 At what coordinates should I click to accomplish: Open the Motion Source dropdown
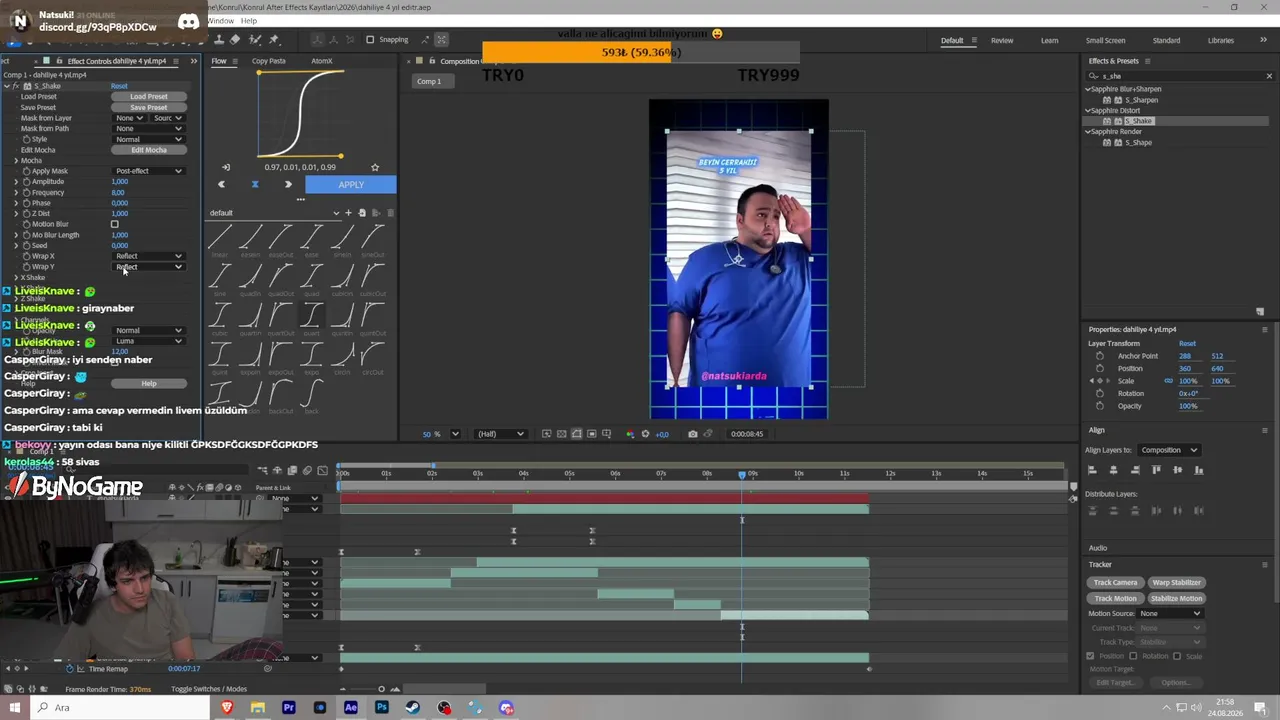pos(1170,613)
